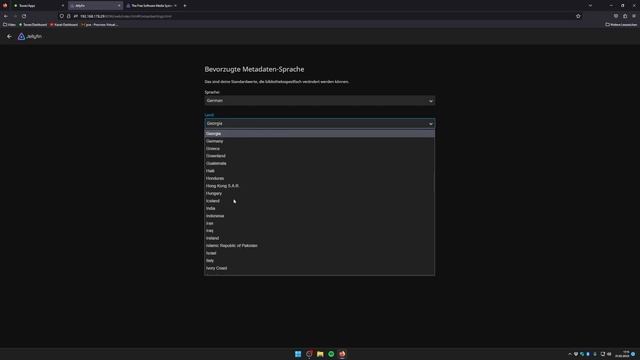Select Iran in the country list
The image size is (640, 360).
320,223
